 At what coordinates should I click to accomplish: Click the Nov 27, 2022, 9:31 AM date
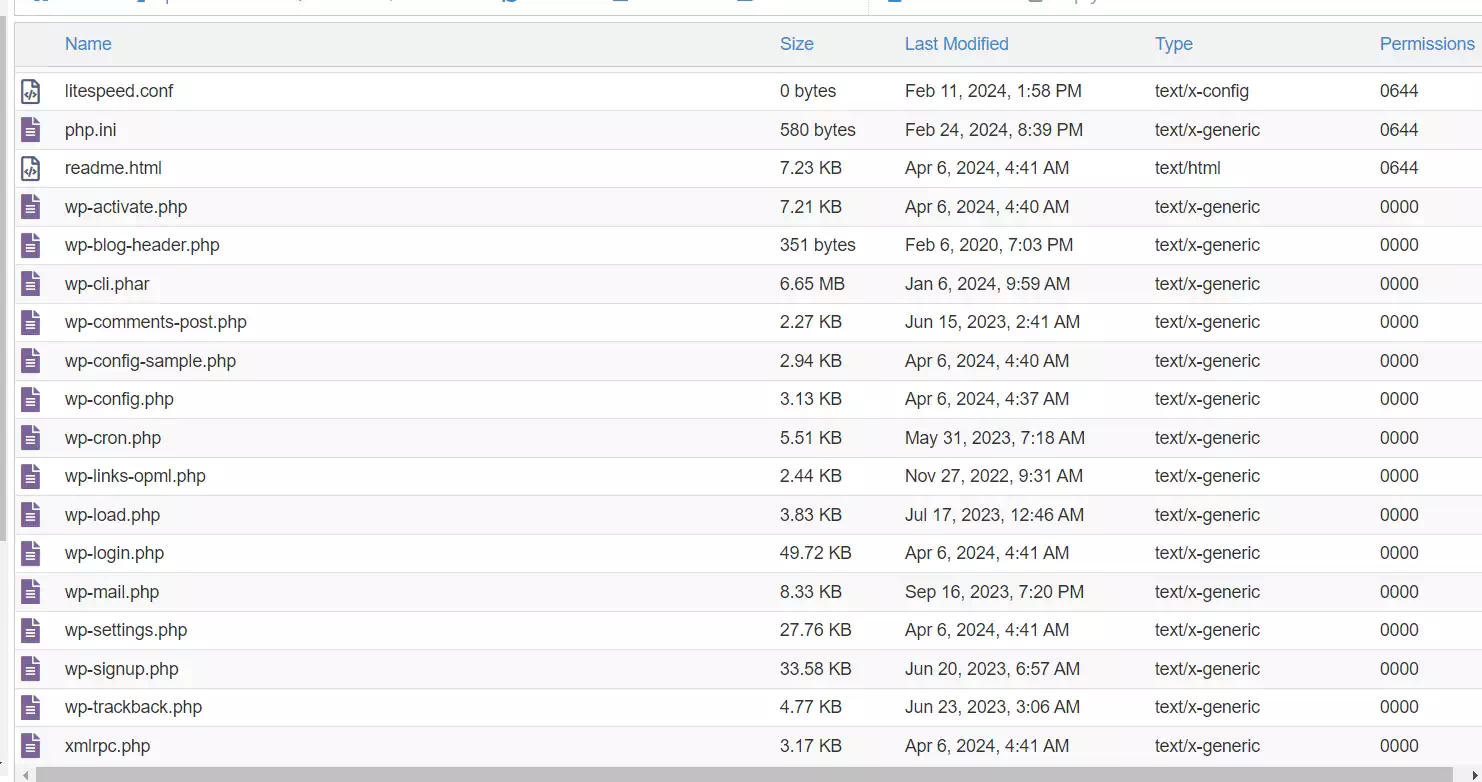tap(994, 476)
